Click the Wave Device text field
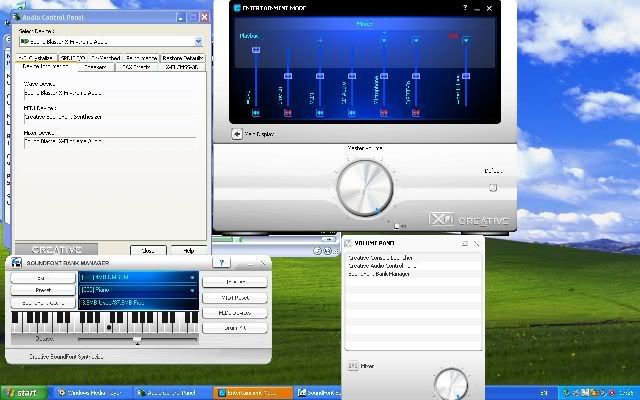The image size is (640, 400). coord(110,93)
